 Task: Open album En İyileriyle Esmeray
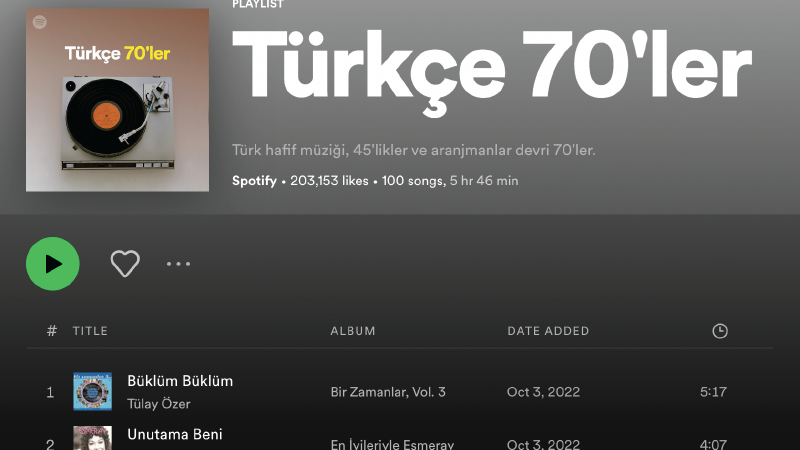point(392,444)
